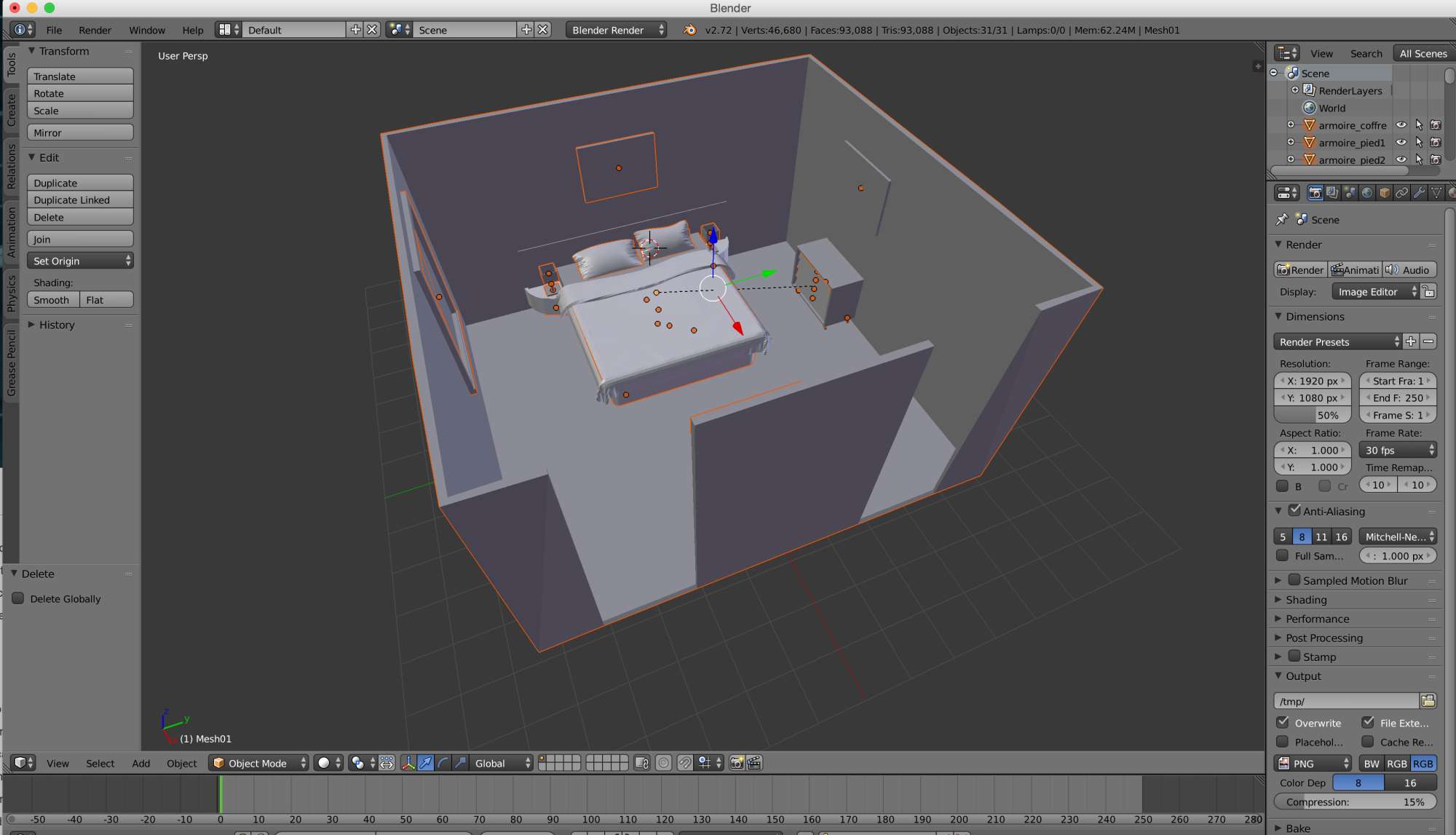Enable the Delete Globally checkbox
The height and width of the screenshot is (835, 1456).
(18, 598)
